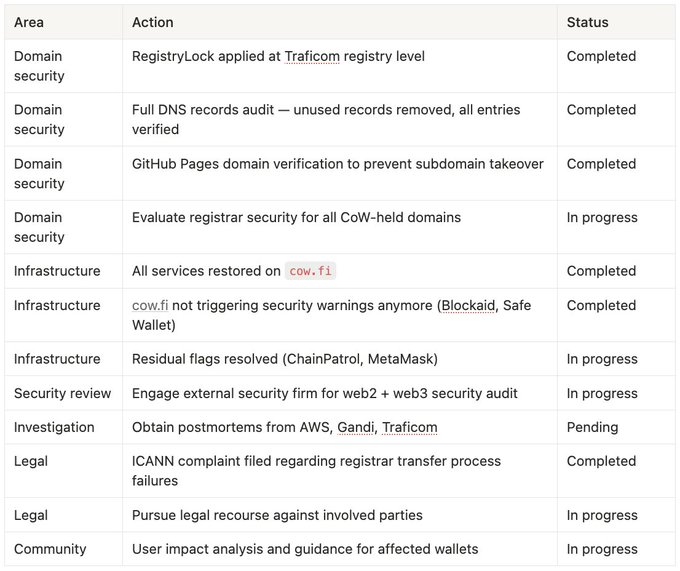680x571 pixels.
Task: Select the Community area cell
Action: coord(50,549)
